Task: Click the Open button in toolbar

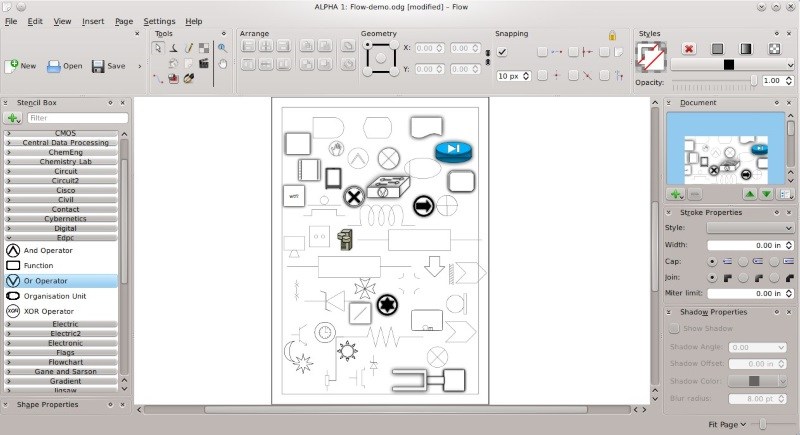Action: (x=64, y=66)
